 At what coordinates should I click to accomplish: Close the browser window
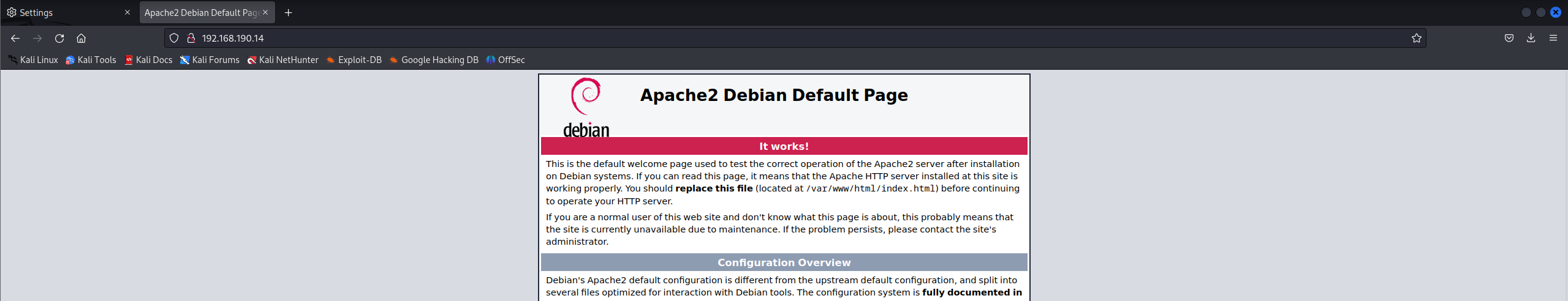click(1556, 12)
